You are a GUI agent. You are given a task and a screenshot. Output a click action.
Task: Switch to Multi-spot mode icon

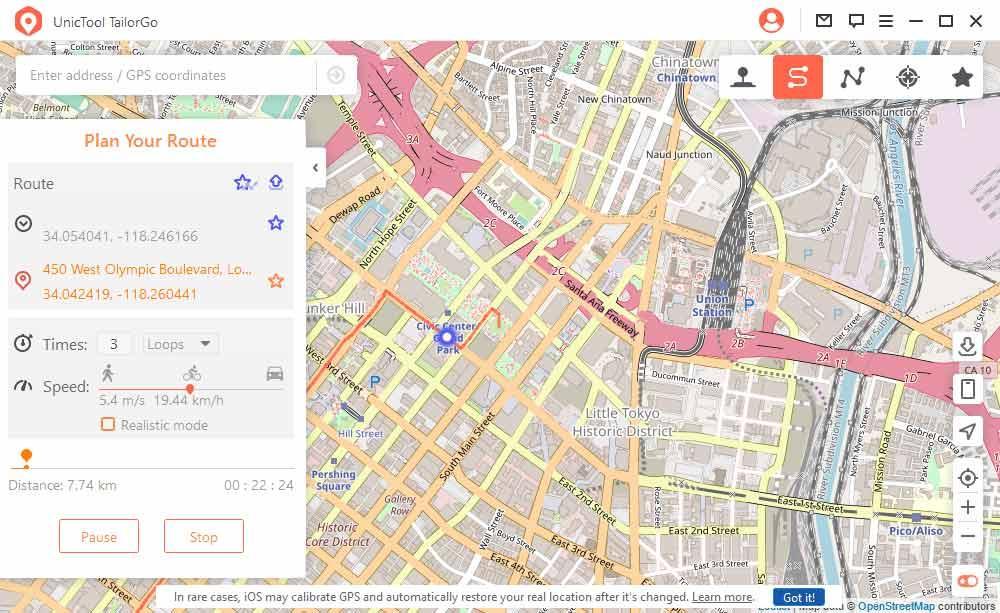pyautogui.click(x=853, y=77)
